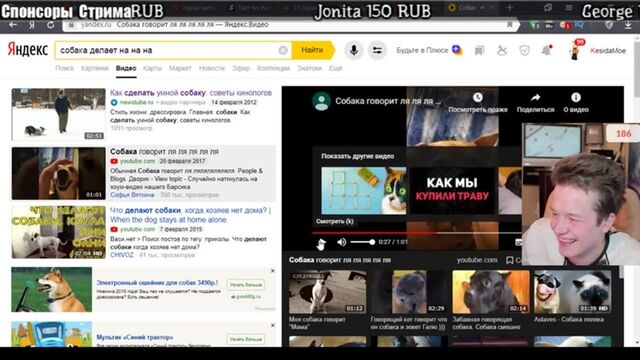The width and height of the screenshot is (640, 360).
Task: Click the Яндекс logo
Action: [x=28, y=50]
